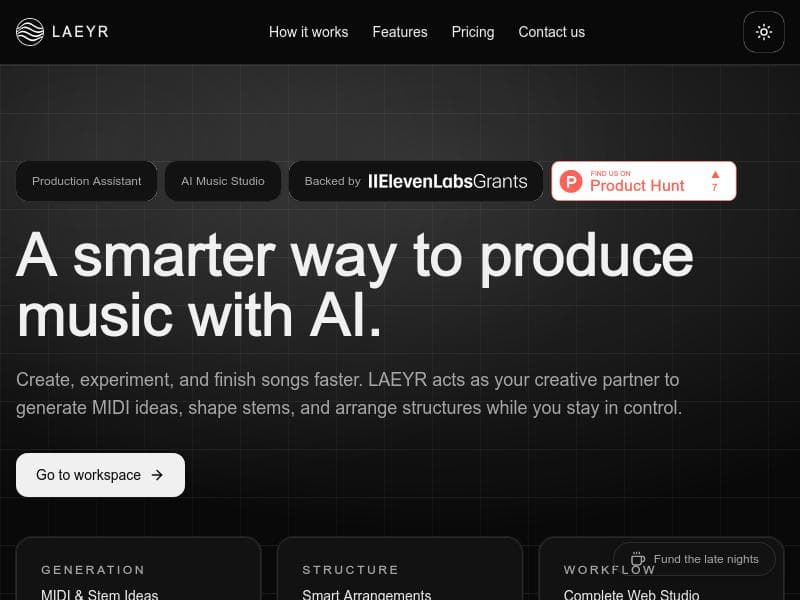
Task: Click the coffee cup icon
Action: click(x=637, y=559)
